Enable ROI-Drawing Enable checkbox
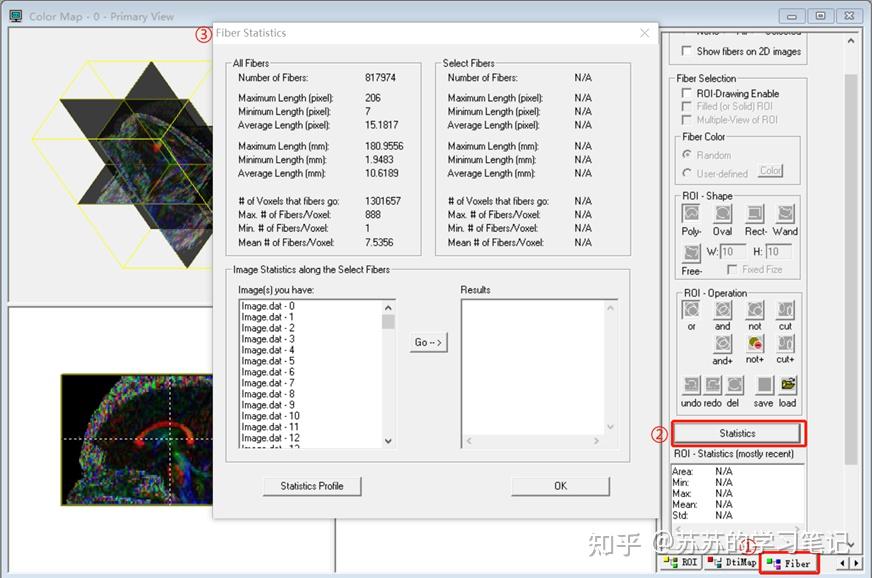The width and height of the screenshot is (872, 578). [686, 93]
